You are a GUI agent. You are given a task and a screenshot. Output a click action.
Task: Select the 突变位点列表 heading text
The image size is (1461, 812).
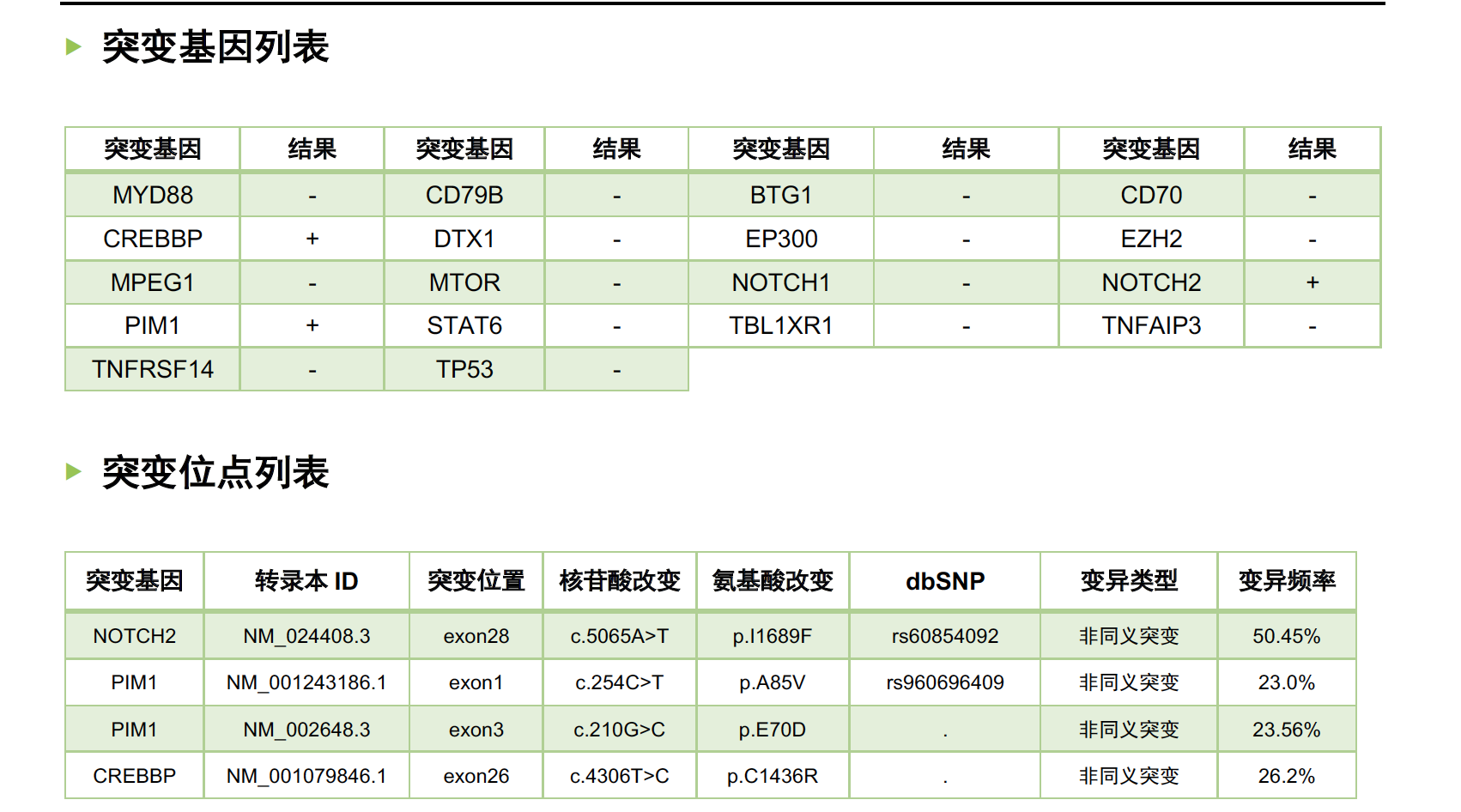coord(215,472)
